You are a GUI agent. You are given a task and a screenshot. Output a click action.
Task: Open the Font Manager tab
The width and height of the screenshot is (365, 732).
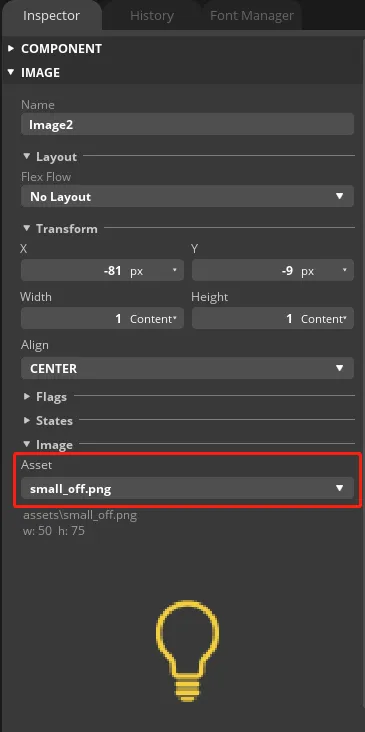(252, 15)
